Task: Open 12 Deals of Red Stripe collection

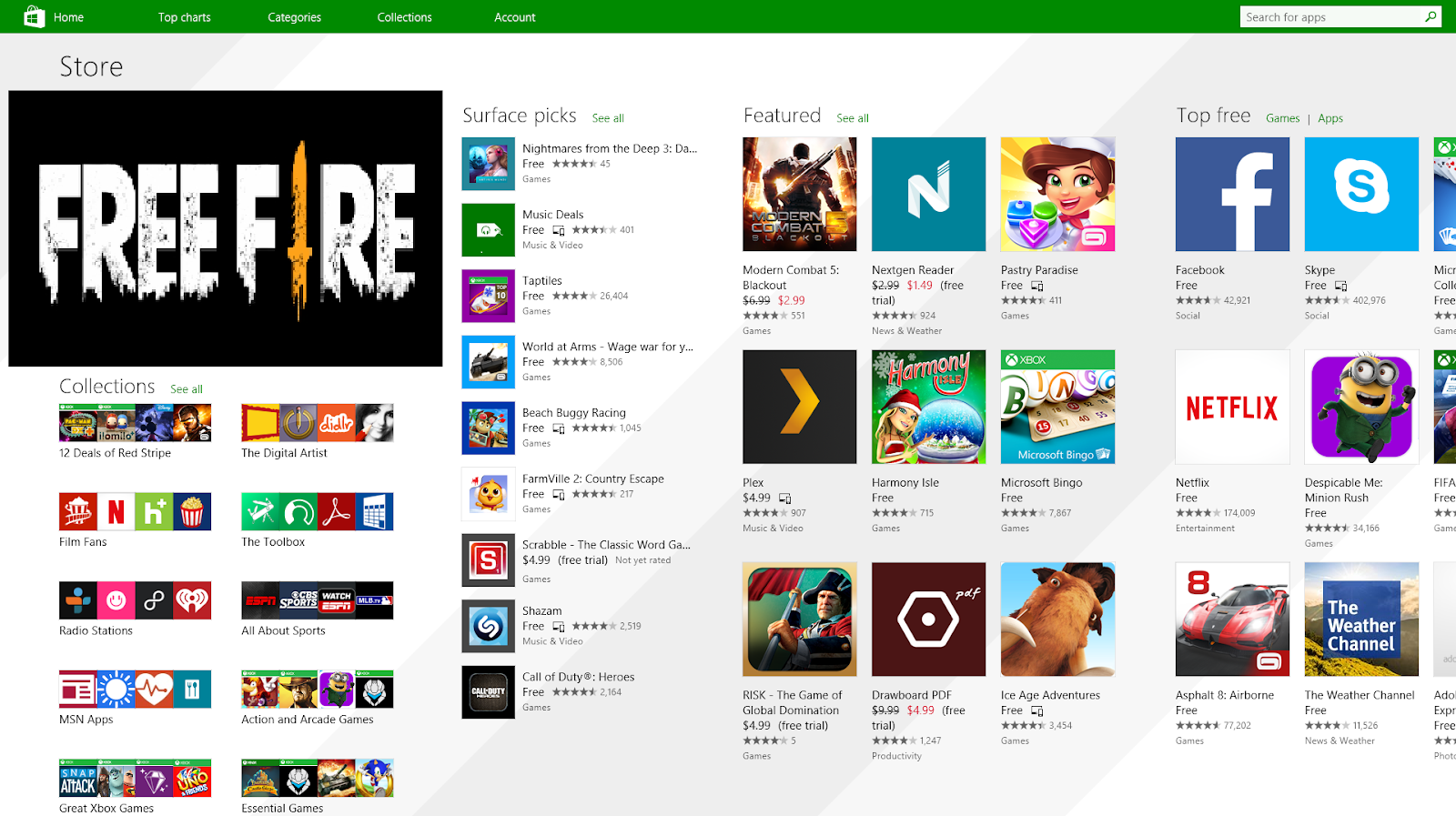Action: (136, 423)
